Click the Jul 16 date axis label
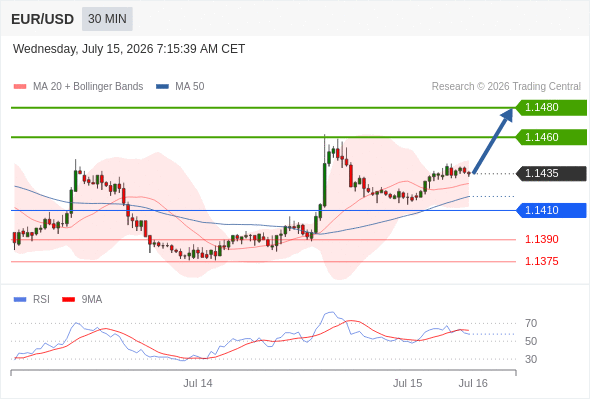Screen dimensions: 590x400 point(473,383)
